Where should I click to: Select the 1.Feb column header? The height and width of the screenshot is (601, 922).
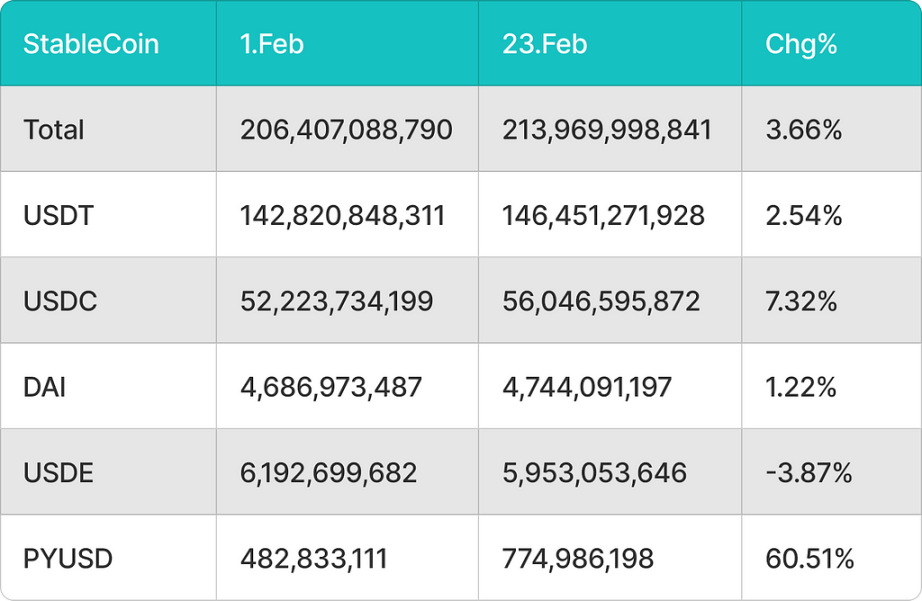[272, 44]
